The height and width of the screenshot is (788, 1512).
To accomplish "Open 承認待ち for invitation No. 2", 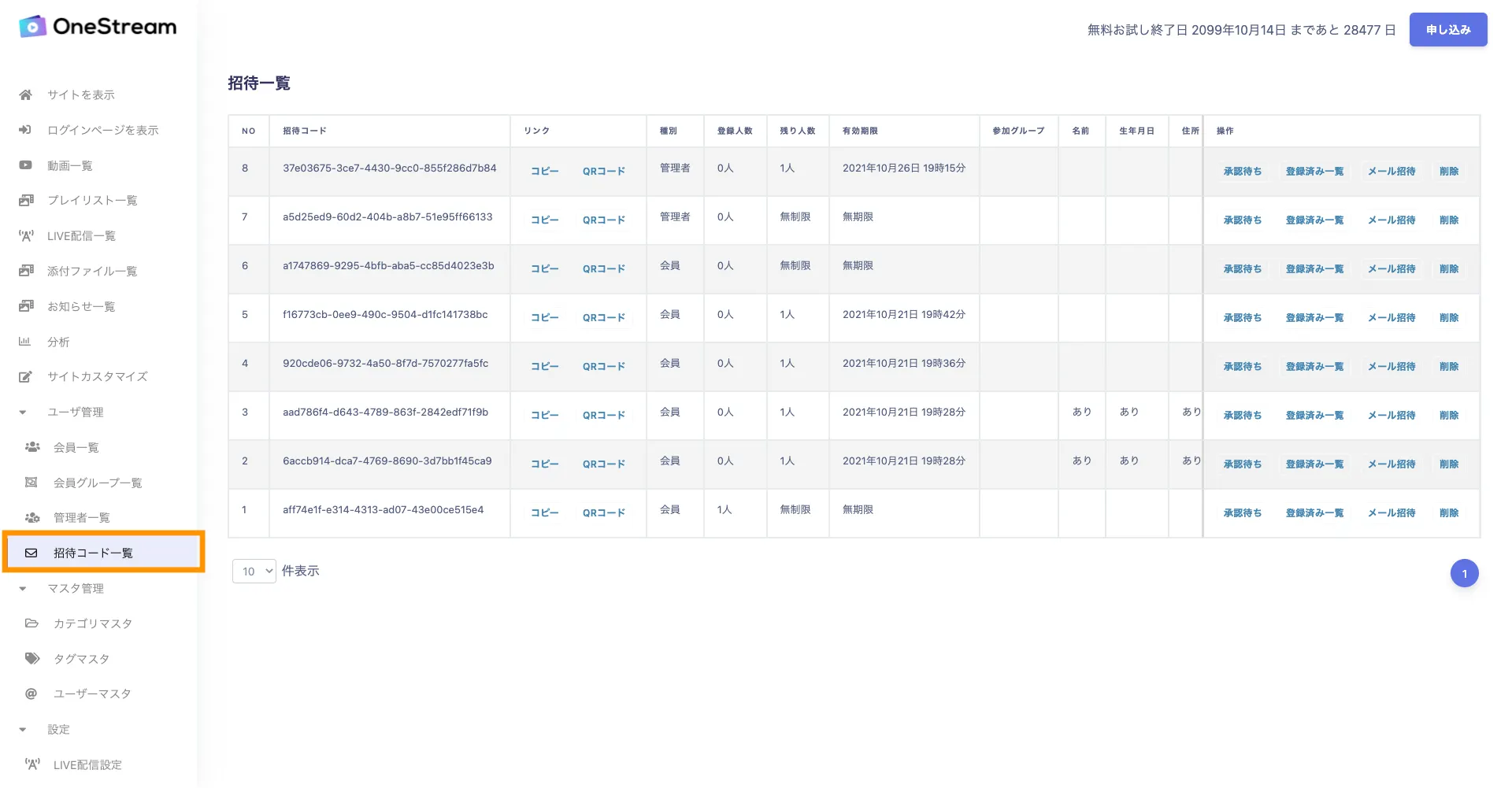I will (x=1243, y=464).
